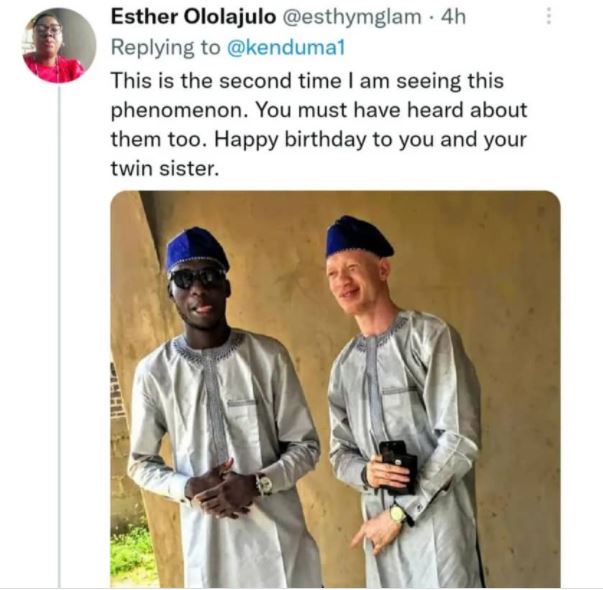
Task: Click the blue cap of the left man
Action: 196,247
